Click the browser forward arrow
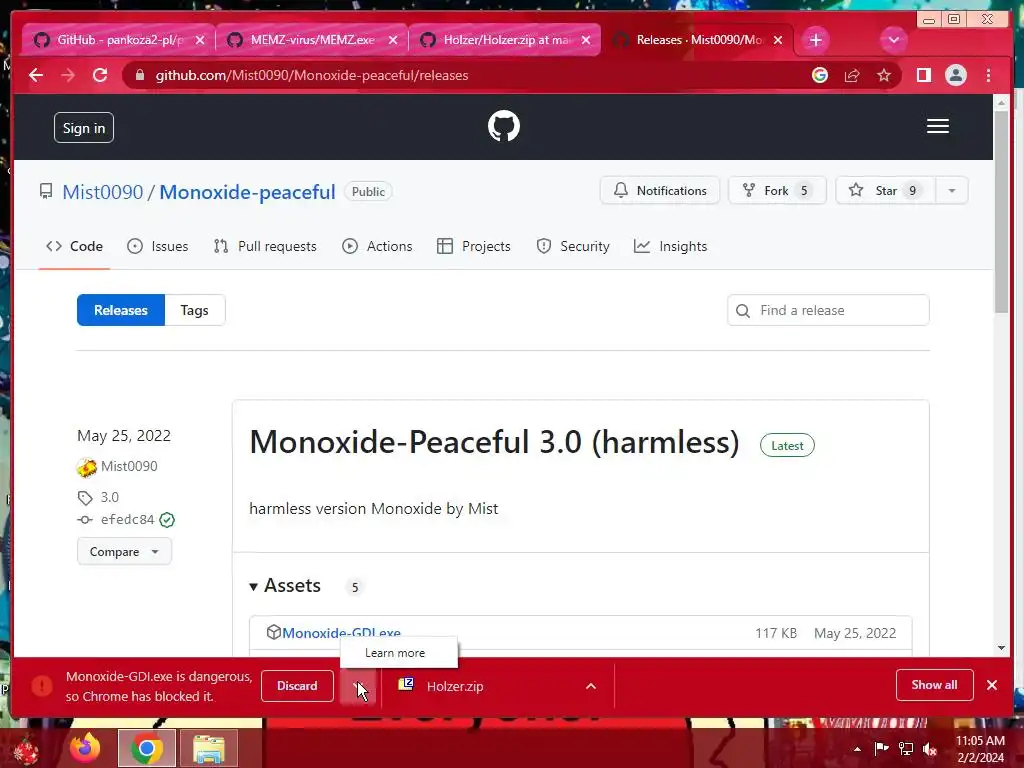Viewport: 1024px width, 768px height. coord(68,76)
